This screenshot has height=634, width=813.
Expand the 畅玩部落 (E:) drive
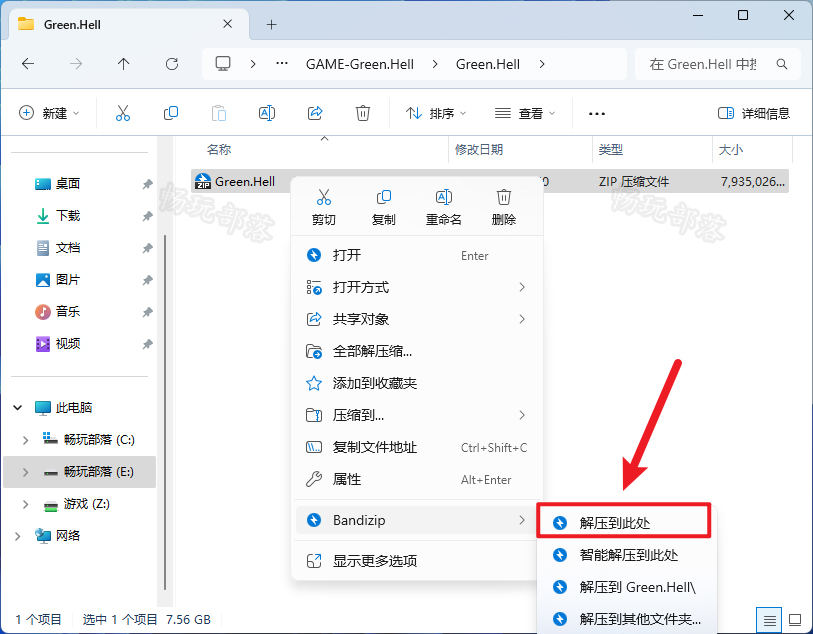tap(25, 472)
